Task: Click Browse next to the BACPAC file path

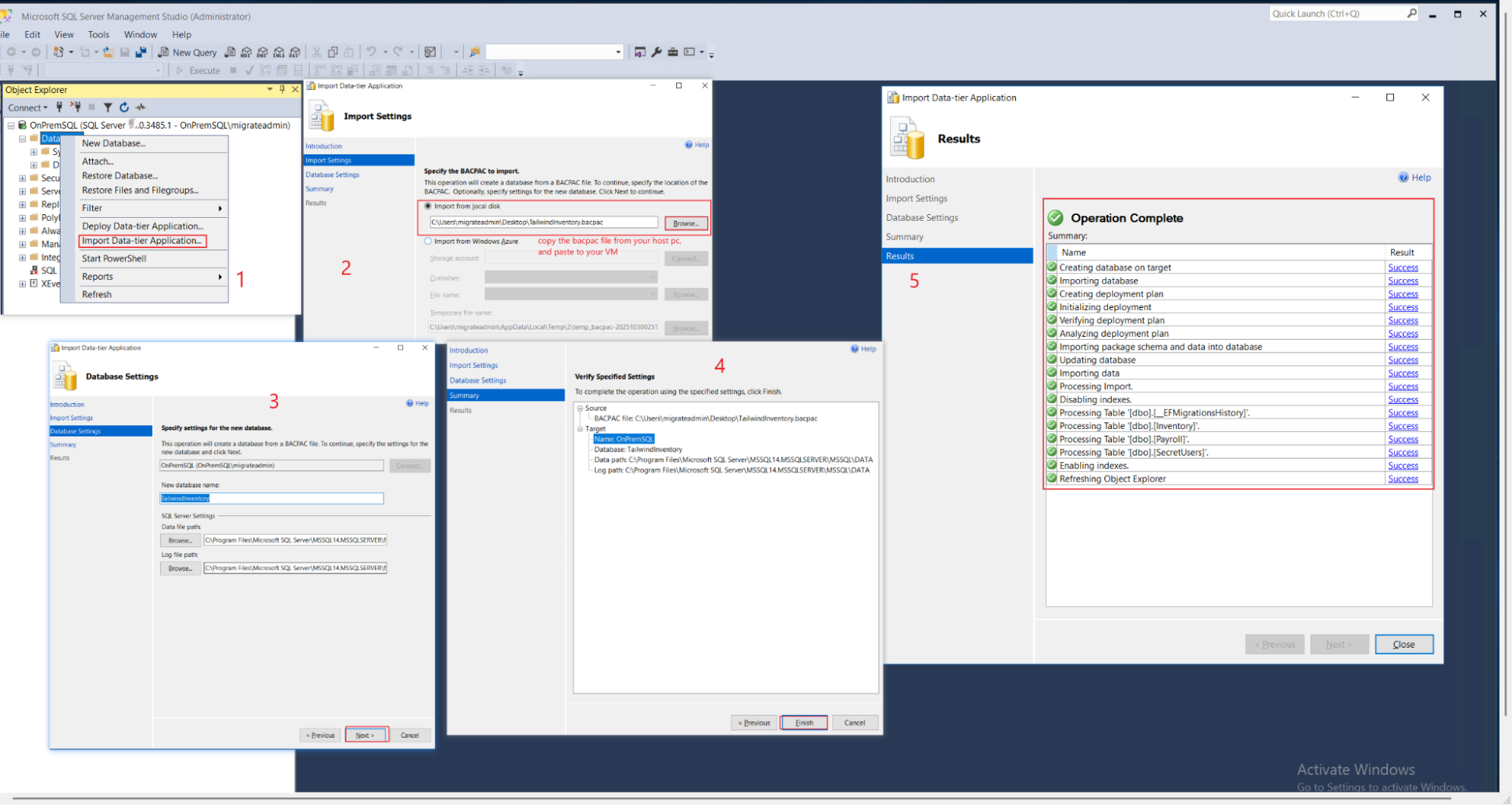Action: click(685, 223)
